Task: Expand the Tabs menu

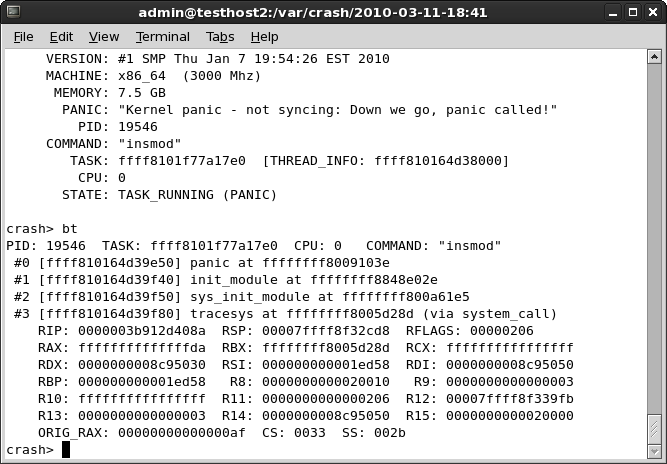Action: pos(220,37)
